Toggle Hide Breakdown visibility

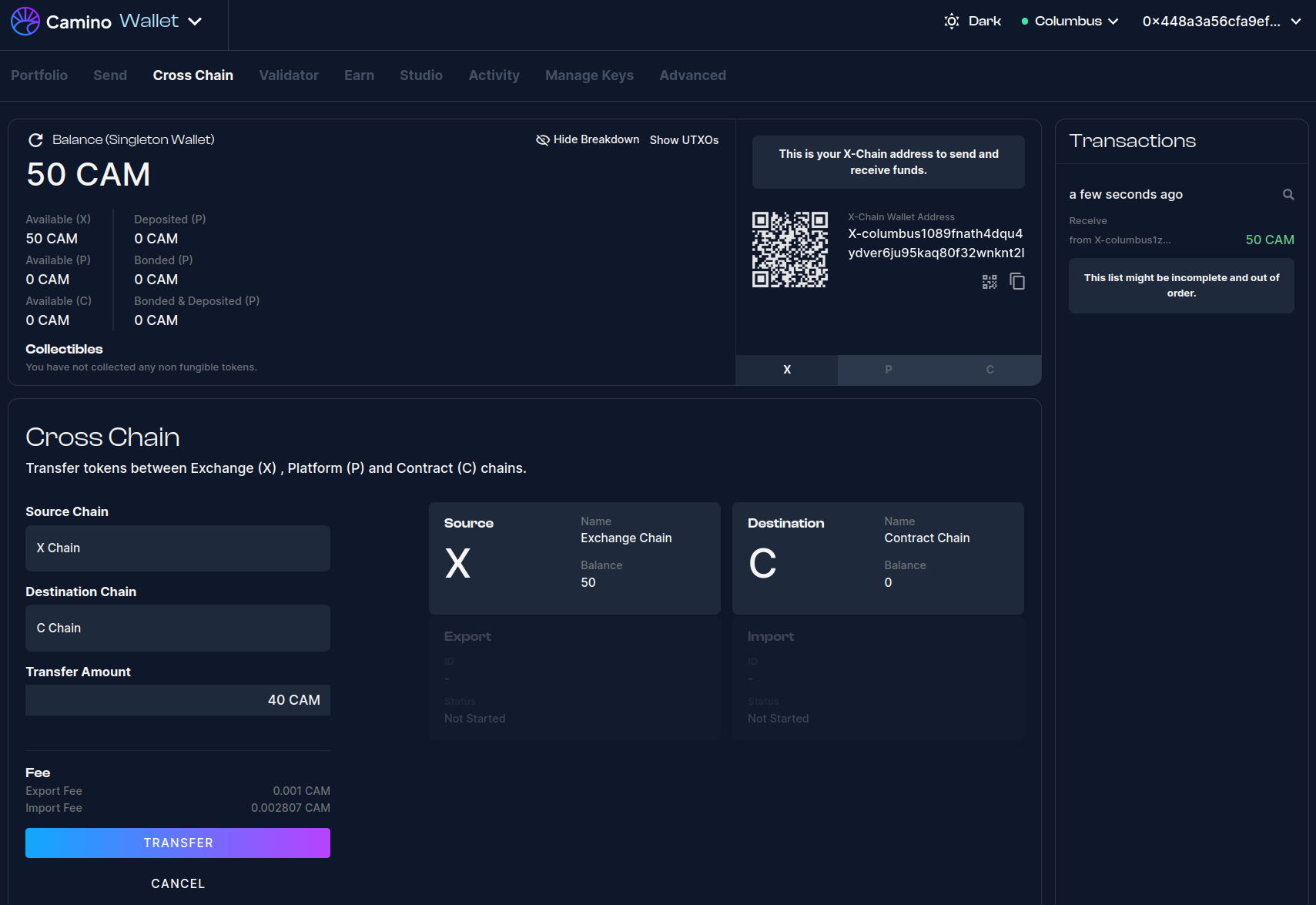(588, 139)
